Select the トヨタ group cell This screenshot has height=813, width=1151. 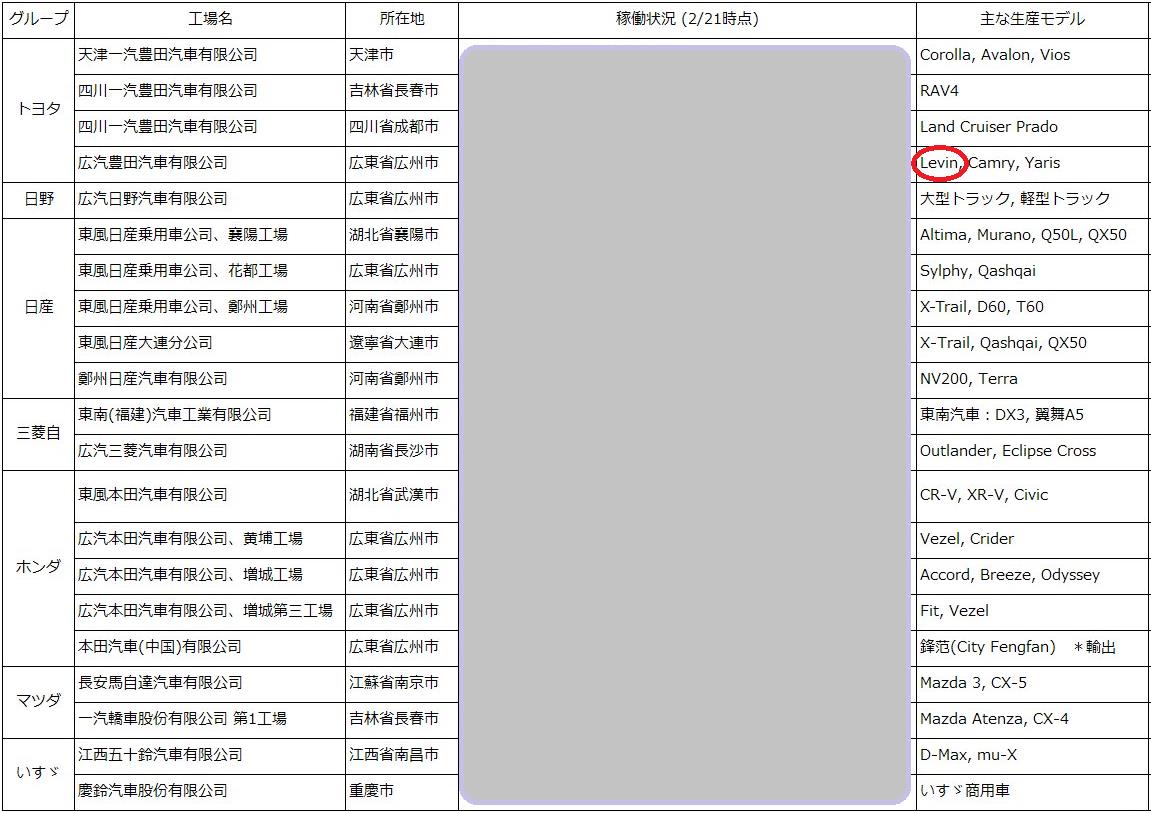(38, 110)
